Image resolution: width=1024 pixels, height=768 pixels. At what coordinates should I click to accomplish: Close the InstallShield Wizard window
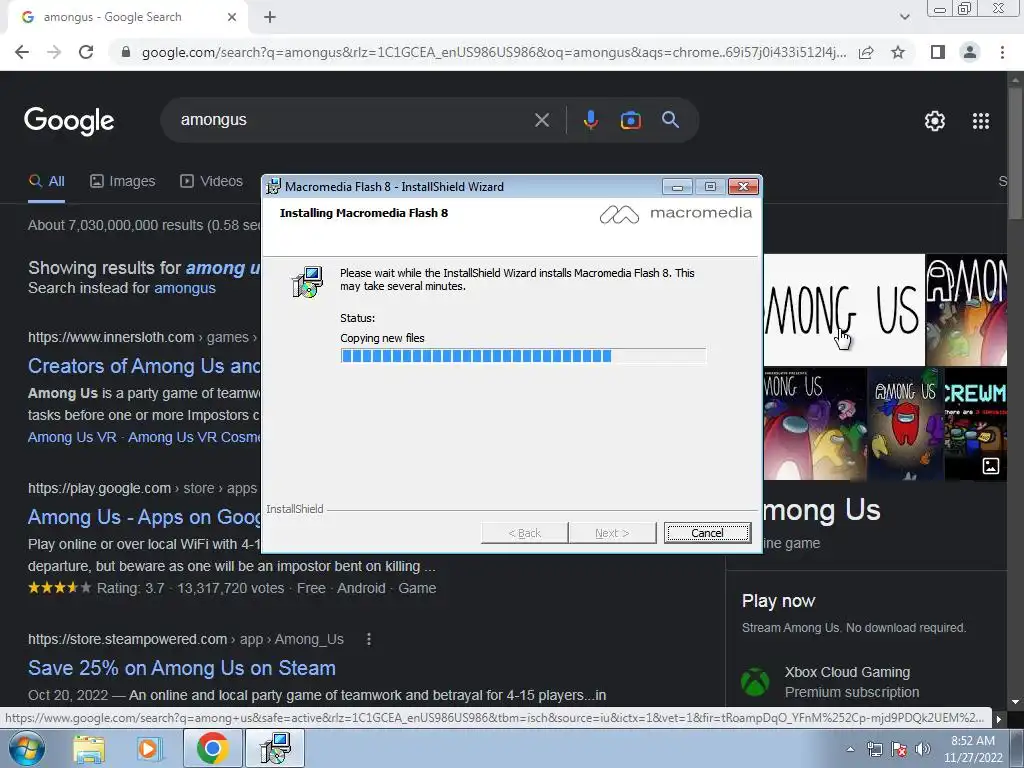point(743,187)
